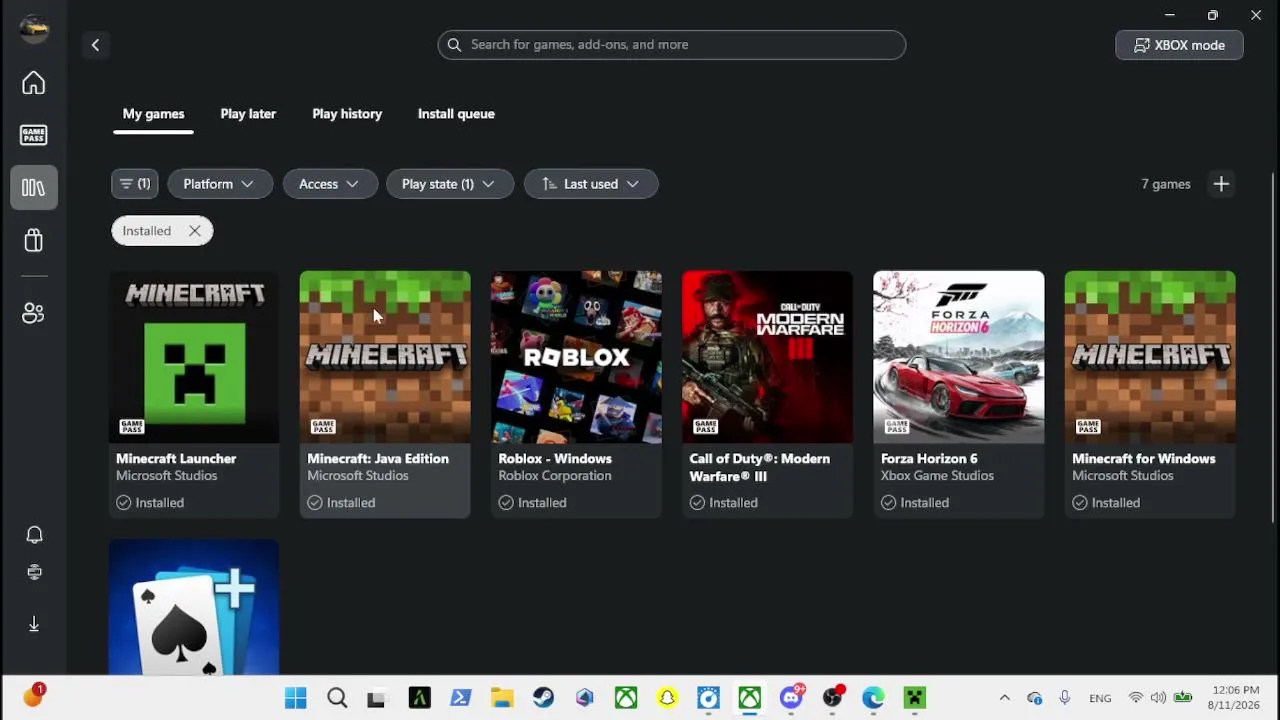Click the 'Minecraft: Java Edition' title
The height and width of the screenshot is (720, 1280).
[378, 459]
